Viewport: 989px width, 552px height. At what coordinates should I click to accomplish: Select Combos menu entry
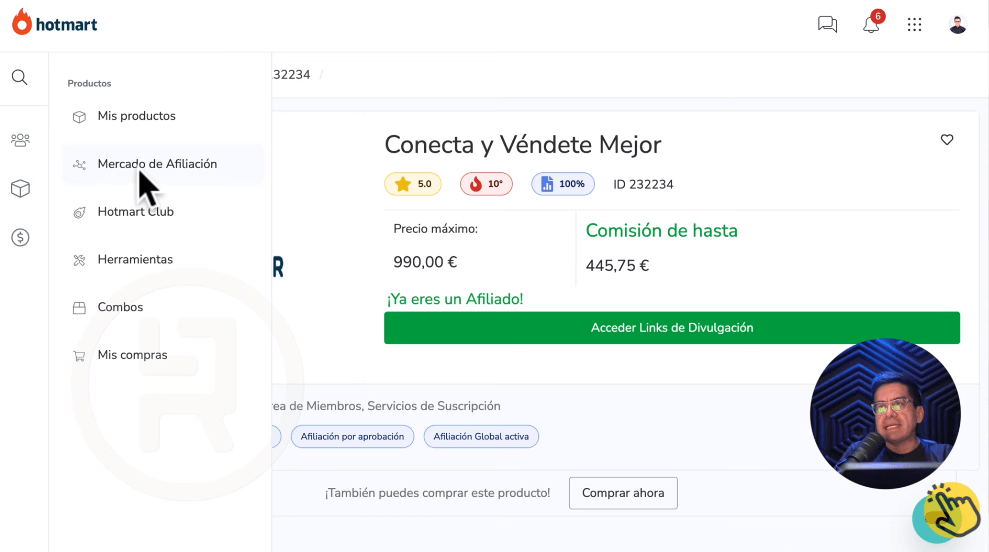(163, 307)
